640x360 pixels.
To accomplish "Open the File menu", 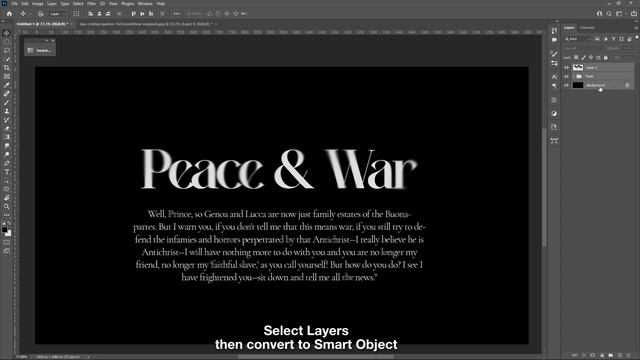I will (15, 4).
